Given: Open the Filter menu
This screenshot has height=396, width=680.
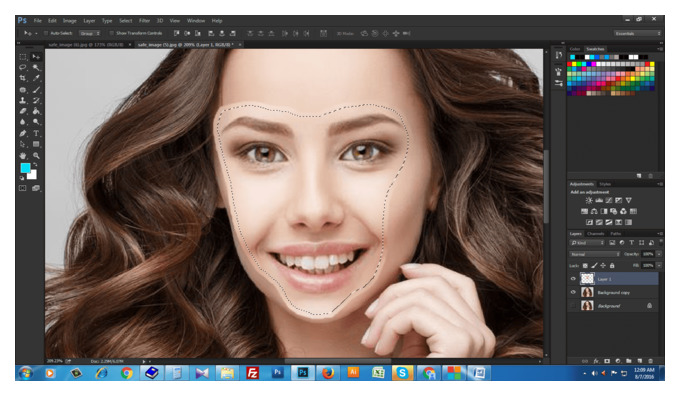Looking at the screenshot, I should [144, 20].
